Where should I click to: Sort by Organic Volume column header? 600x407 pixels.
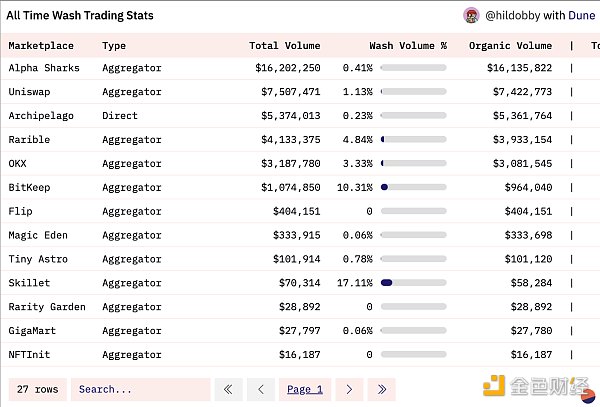pyautogui.click(x=510, y=45)
